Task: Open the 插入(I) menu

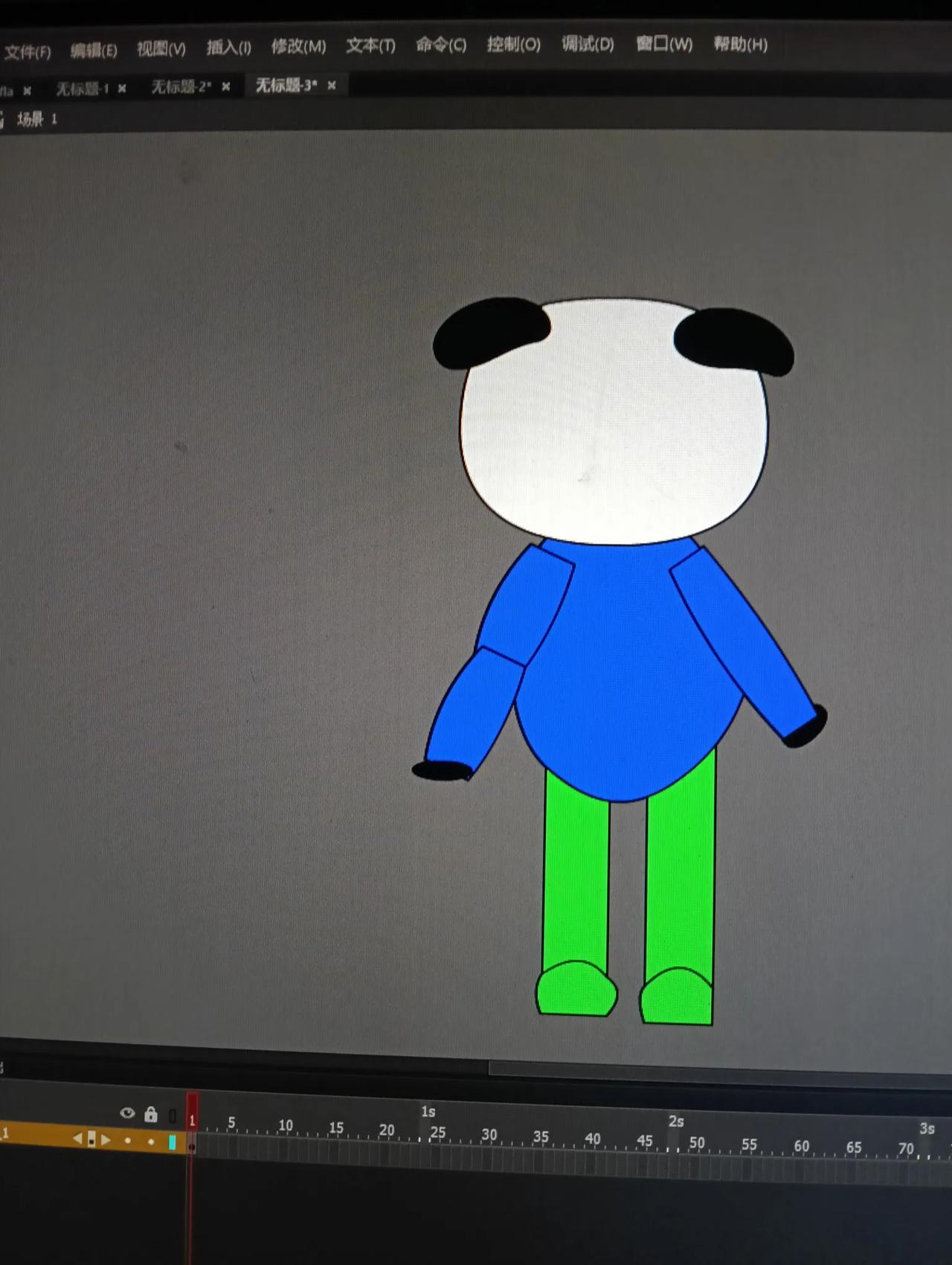Action: 229,48
